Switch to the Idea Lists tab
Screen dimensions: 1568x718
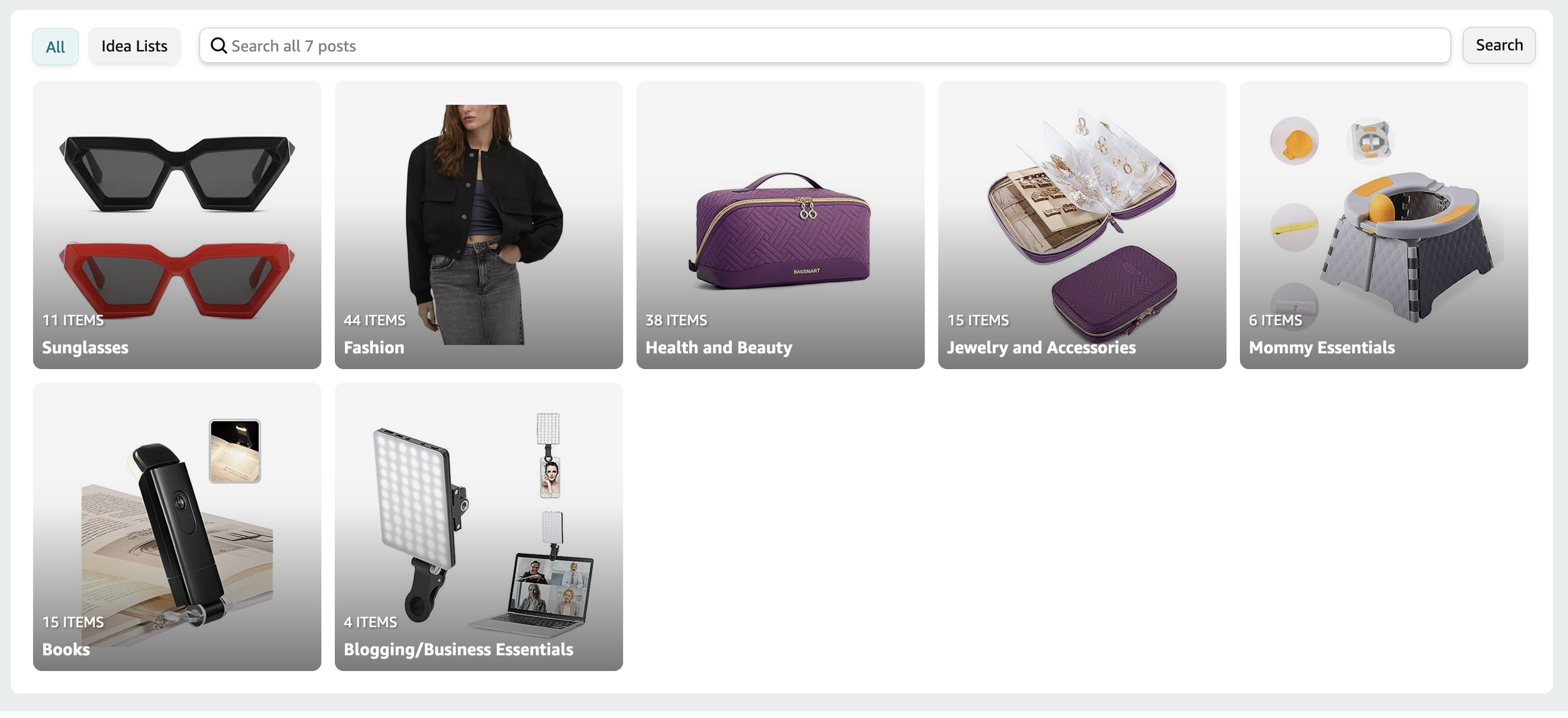coord(134,46)
